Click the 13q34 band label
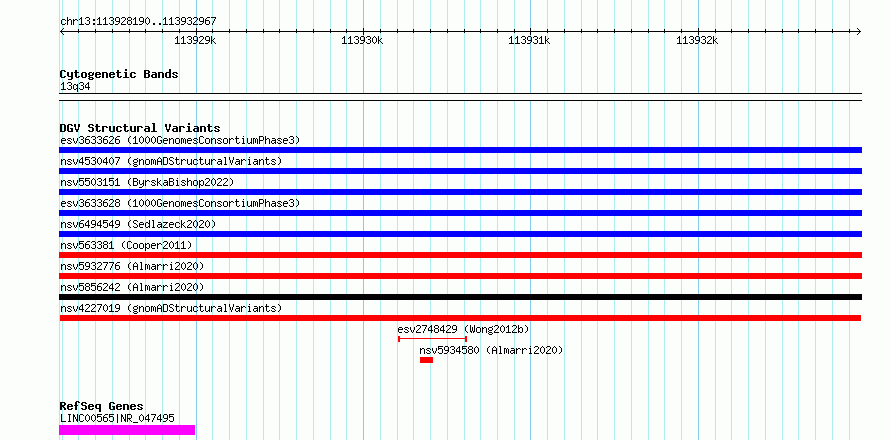Image resolution: width=890 pixels, height=440 pixels. click(75, 87)
